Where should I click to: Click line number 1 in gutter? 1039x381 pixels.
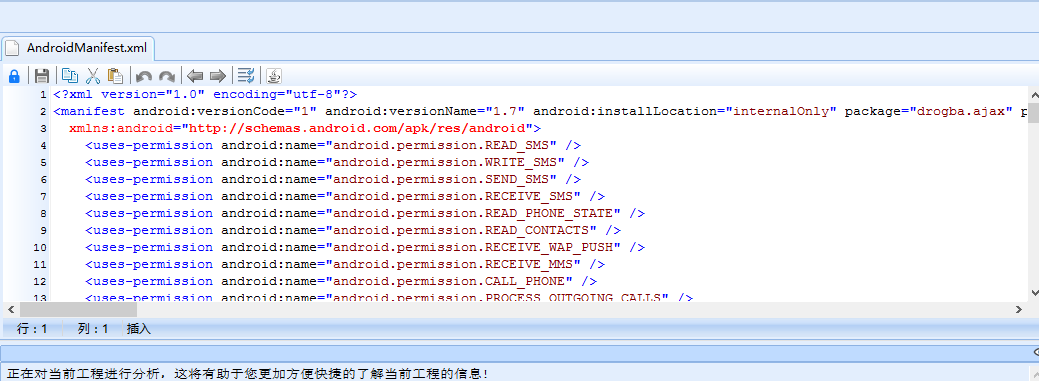coord(43,95)
